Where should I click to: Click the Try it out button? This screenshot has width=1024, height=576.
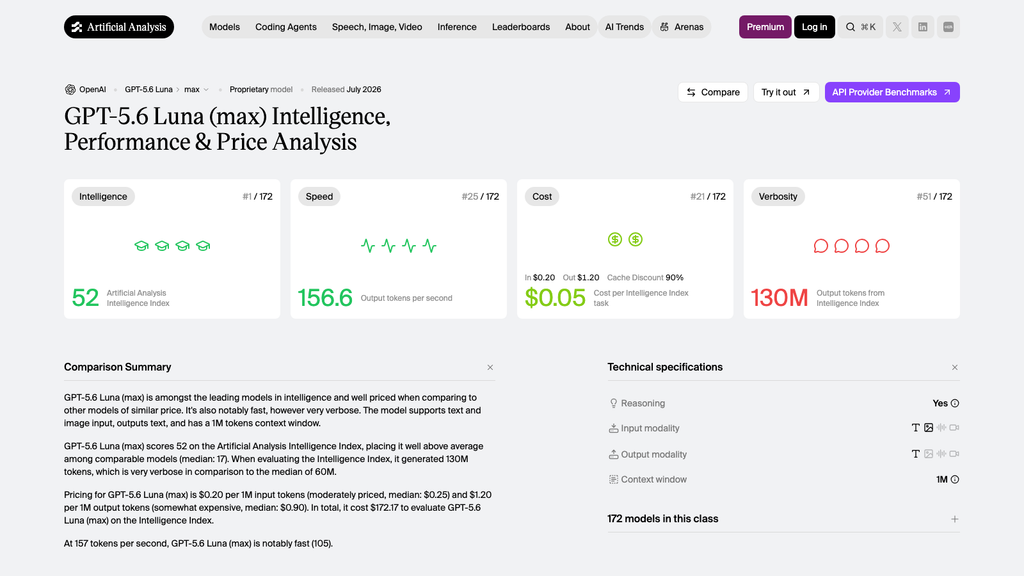786,92
